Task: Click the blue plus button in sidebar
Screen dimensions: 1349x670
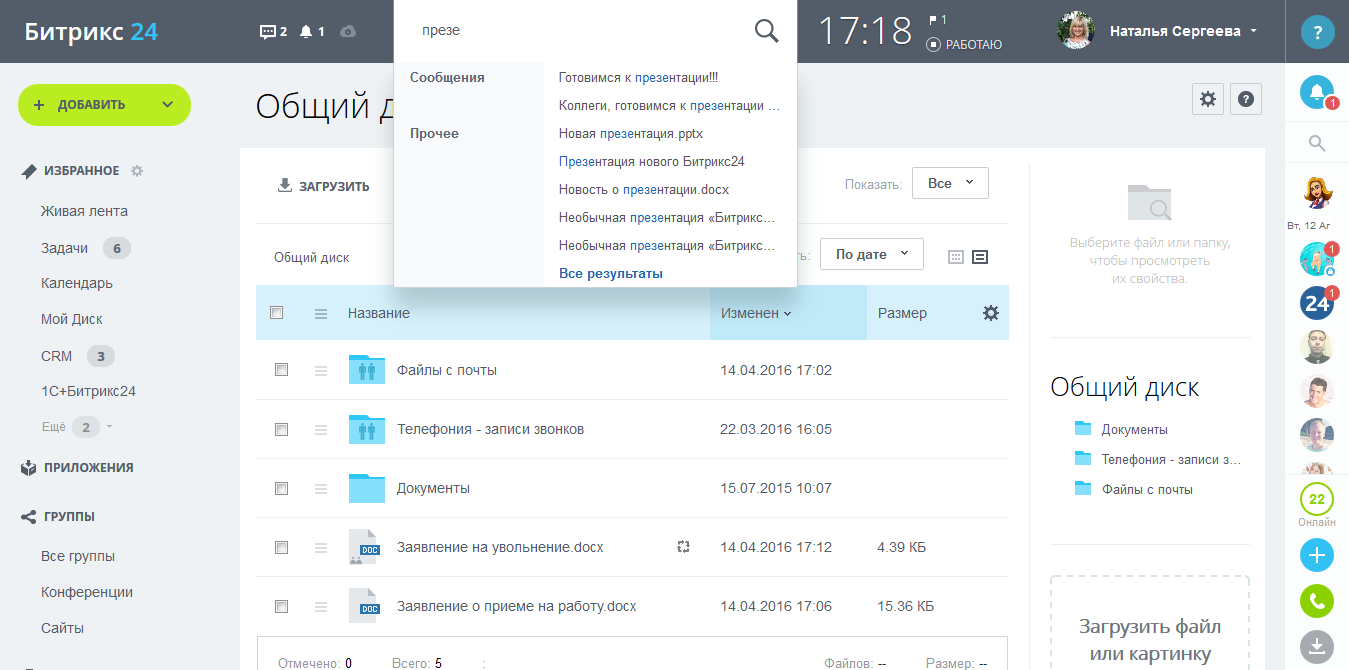Action: tap(1316, 555)
